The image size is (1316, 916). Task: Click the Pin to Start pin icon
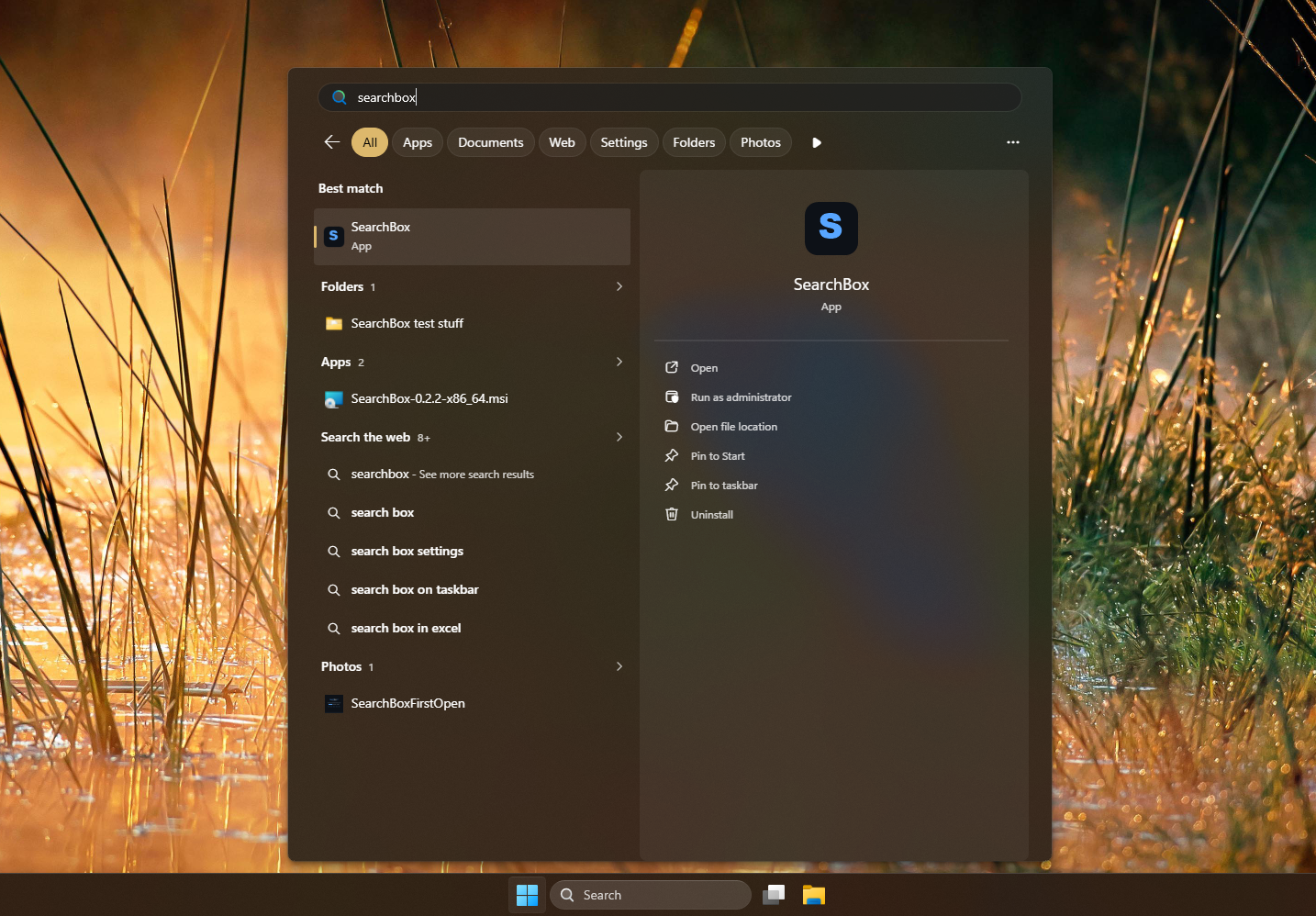(x=672, y=456)
